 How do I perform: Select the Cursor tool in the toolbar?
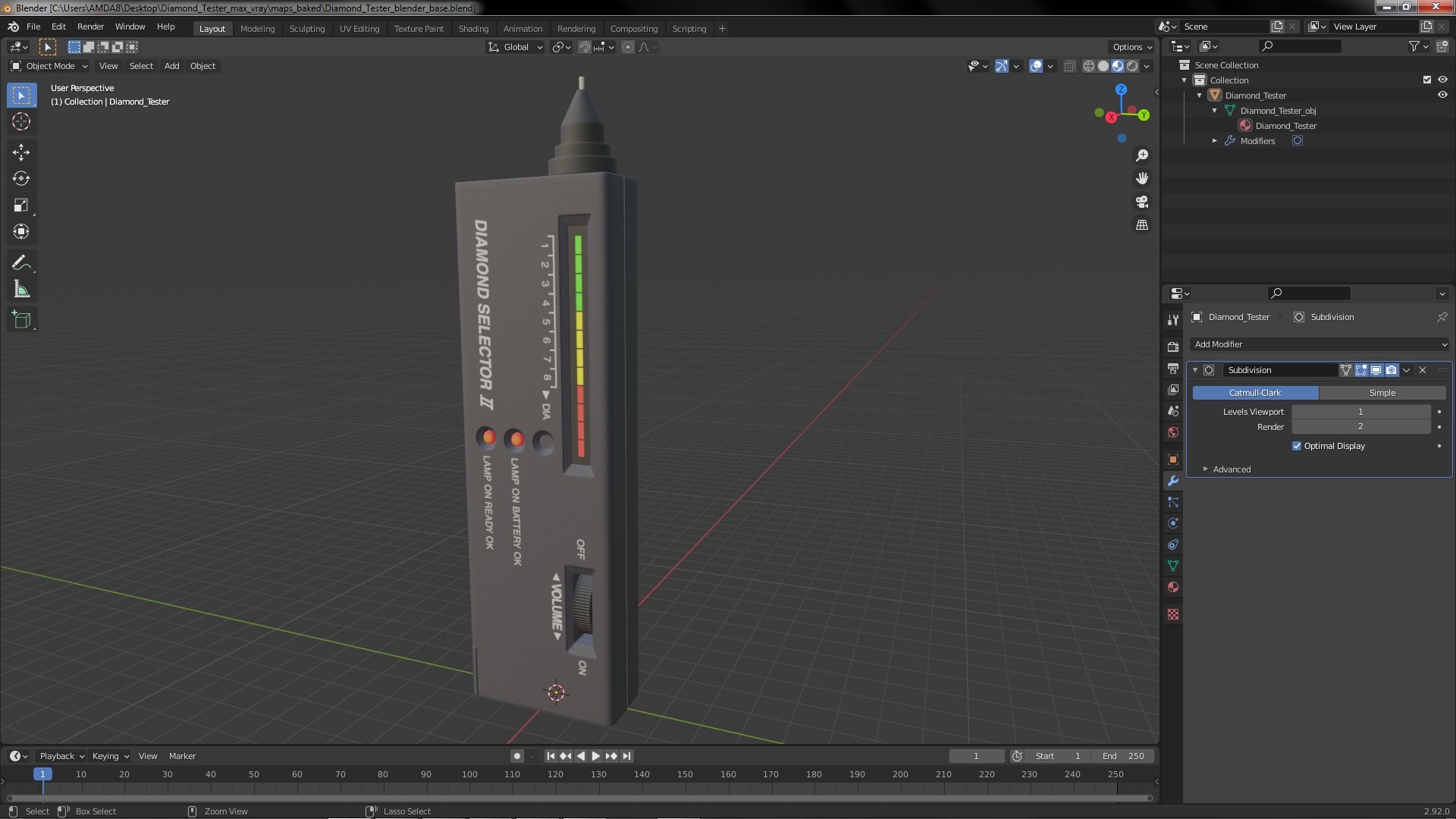point(21,121)
